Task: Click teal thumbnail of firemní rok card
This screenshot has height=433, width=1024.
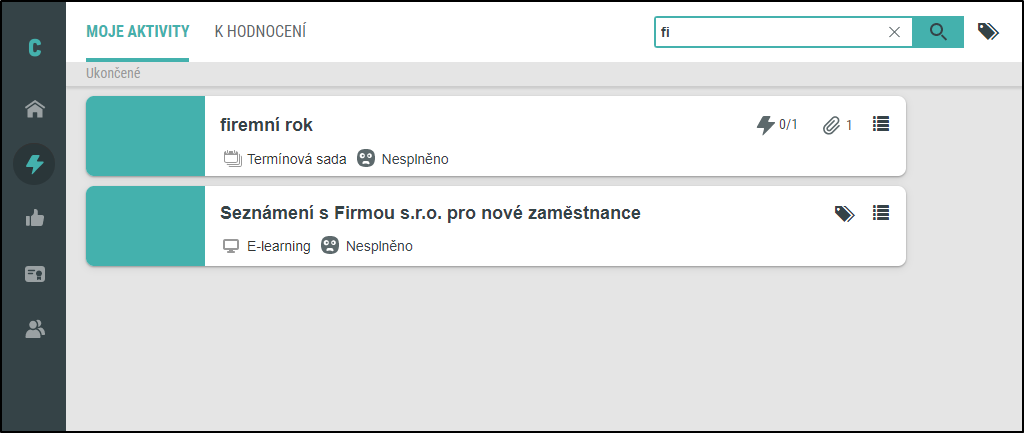Action: click(x=146, y=136)
